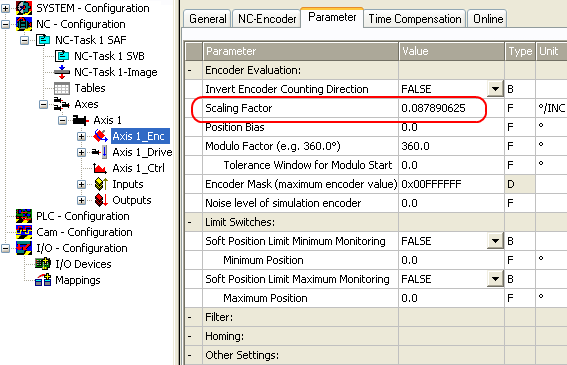Click the NC-Task 1 SAF icon
Viewport: 567px width, 365px height.
tap(43, 40)
